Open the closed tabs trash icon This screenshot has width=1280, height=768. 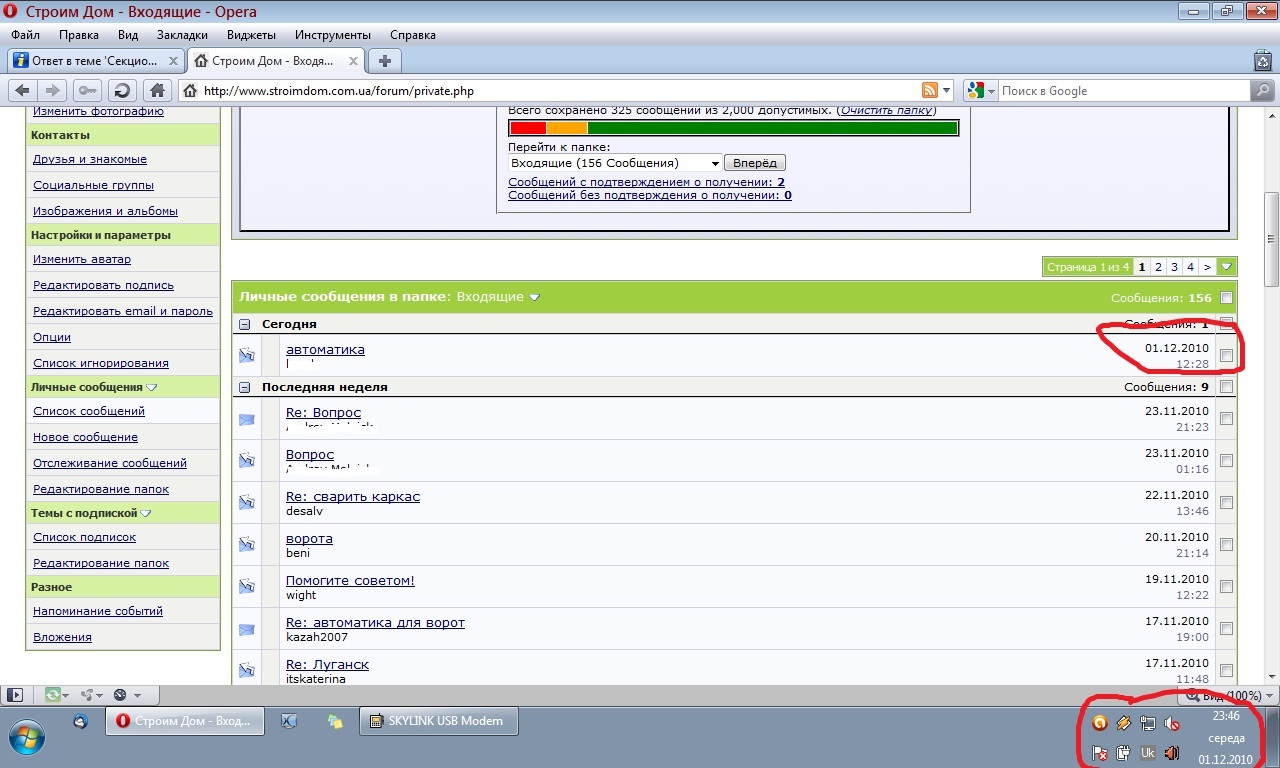pos(1262,61)
